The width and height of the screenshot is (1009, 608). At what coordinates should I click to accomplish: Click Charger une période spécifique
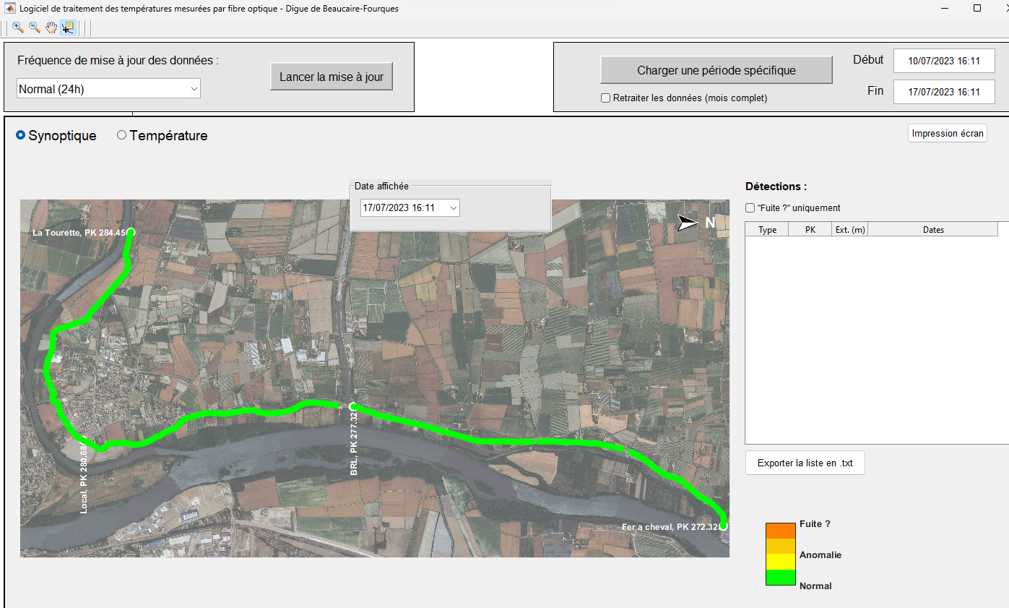(716, 70)
